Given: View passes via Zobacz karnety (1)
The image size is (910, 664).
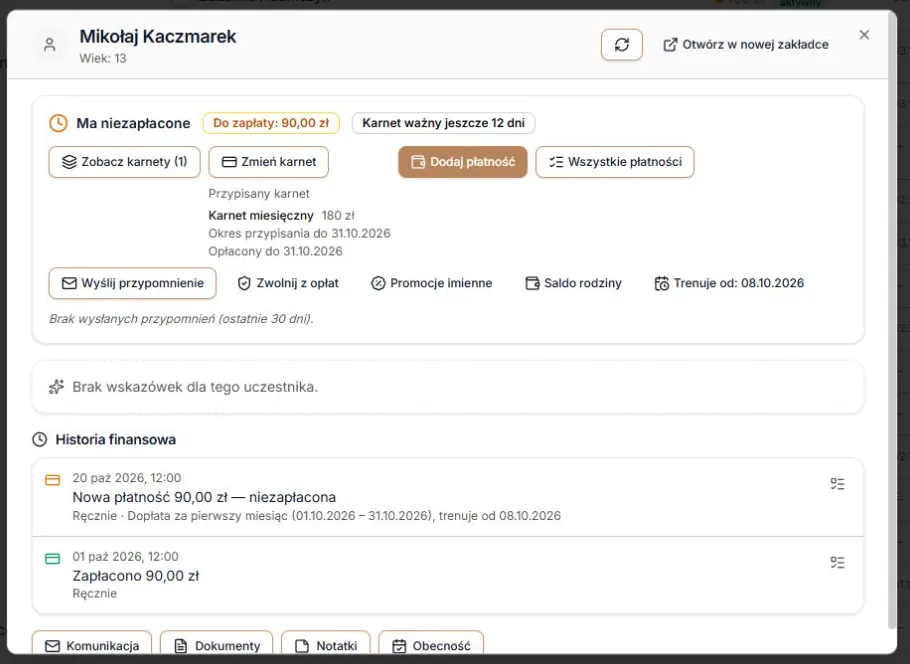Looking at the screenshot, I should (125, 162).
